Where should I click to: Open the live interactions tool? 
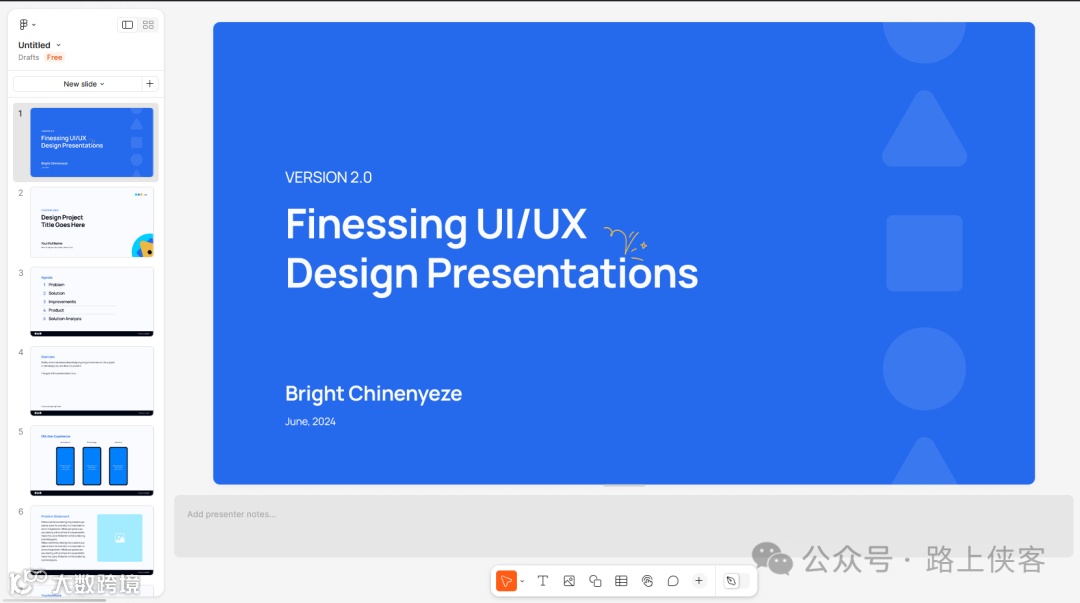(647, 581)
